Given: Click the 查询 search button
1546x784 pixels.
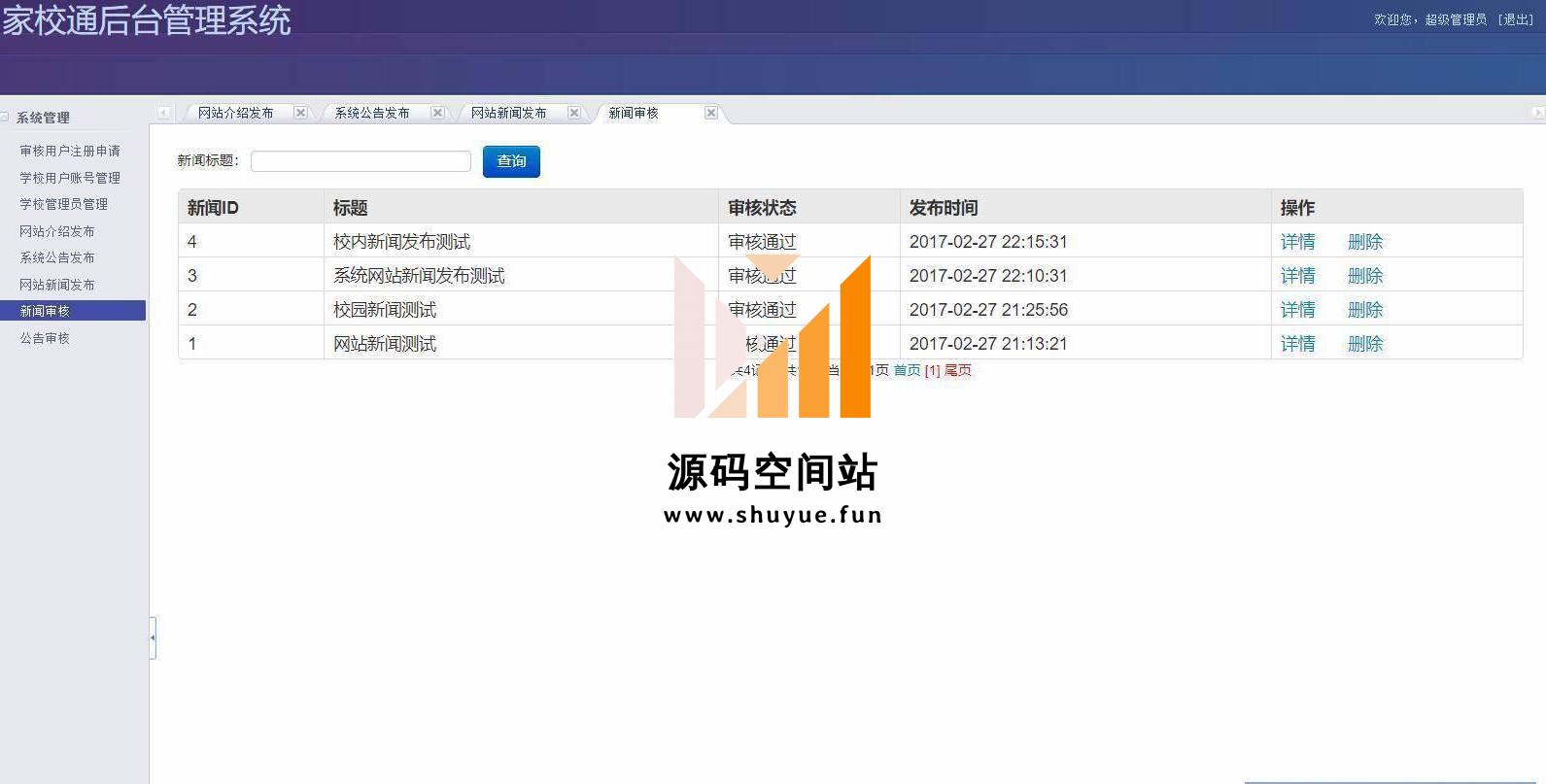Looking at the screenshot, I should 511,161.
